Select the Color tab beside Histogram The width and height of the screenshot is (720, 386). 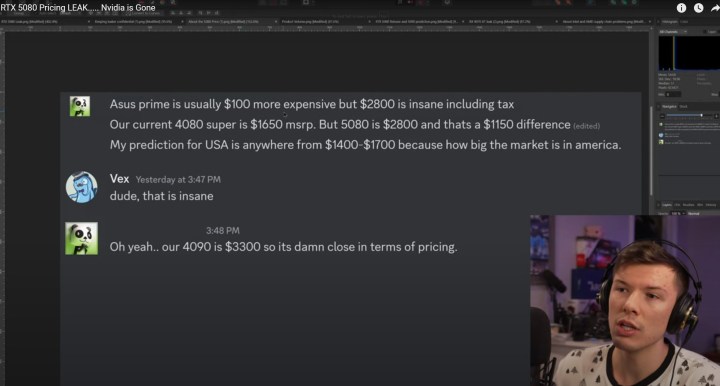684,22
